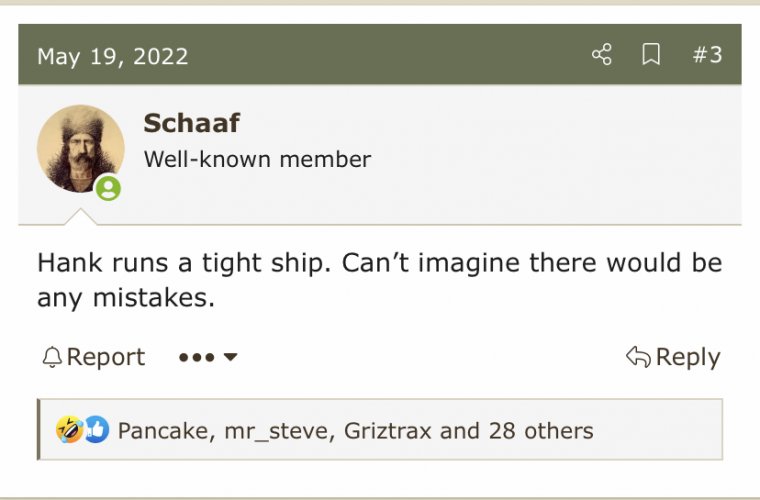Open the post permalink #3

(x=707, y=55)
